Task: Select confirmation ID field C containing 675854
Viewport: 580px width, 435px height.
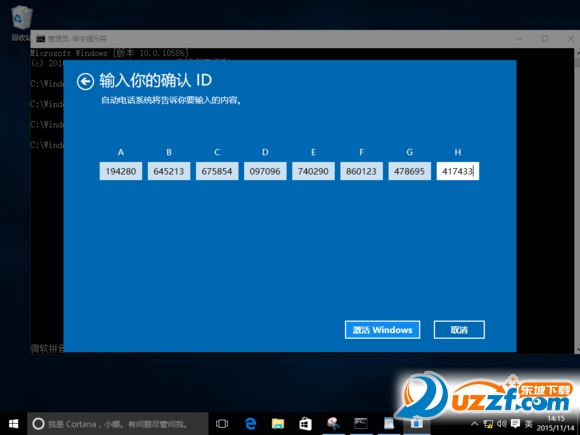Action: [217, 171]
